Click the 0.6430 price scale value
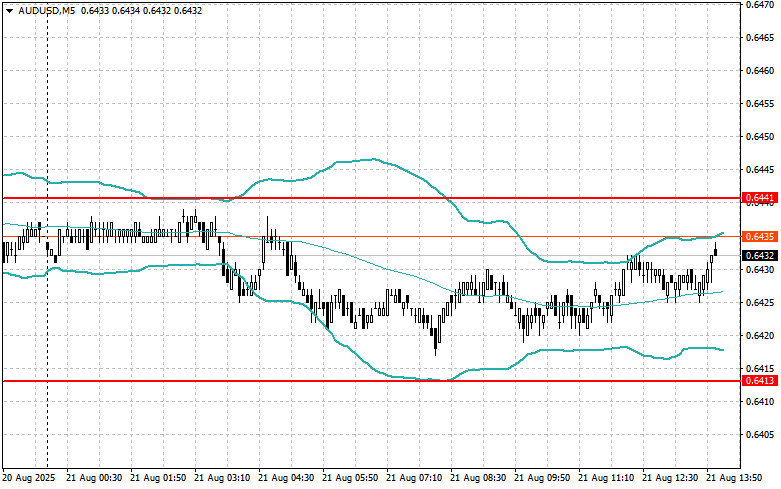781x489 pixels. pyautogui.click(x=760, y=269)
